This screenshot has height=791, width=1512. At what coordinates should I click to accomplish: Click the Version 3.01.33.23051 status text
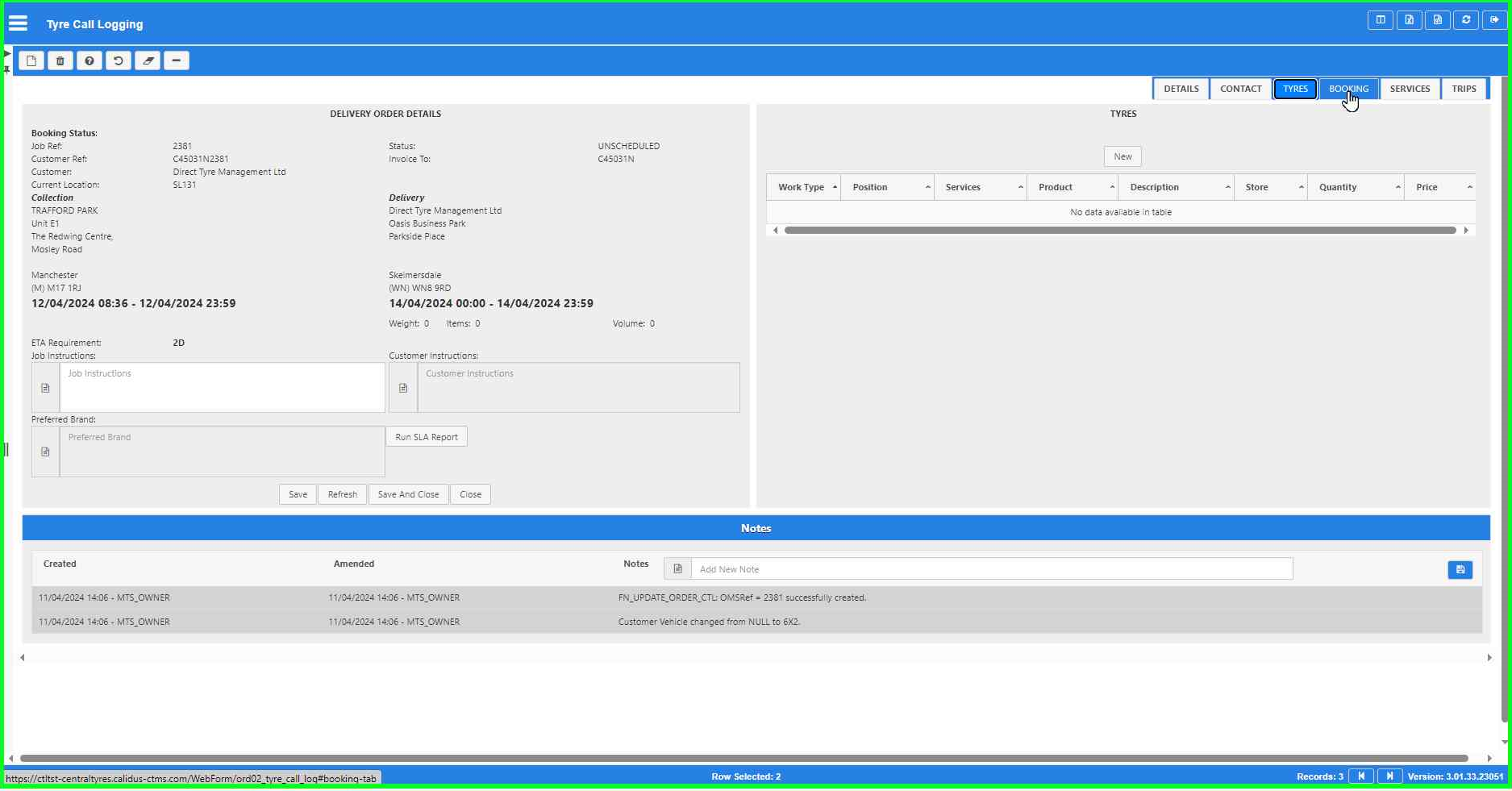coord(1456,776)
